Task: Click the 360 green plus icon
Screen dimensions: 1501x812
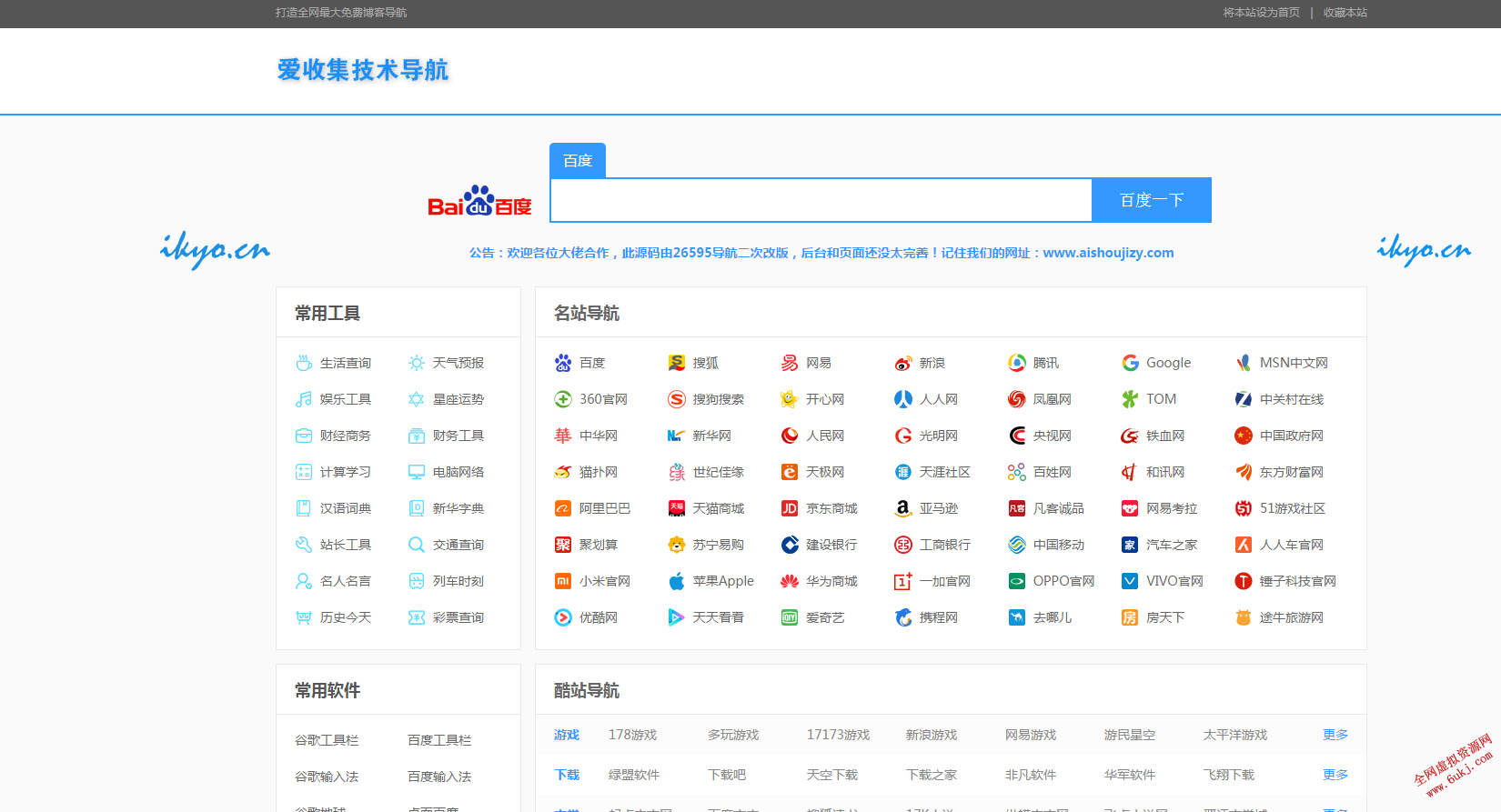Action: pos(563,399)
